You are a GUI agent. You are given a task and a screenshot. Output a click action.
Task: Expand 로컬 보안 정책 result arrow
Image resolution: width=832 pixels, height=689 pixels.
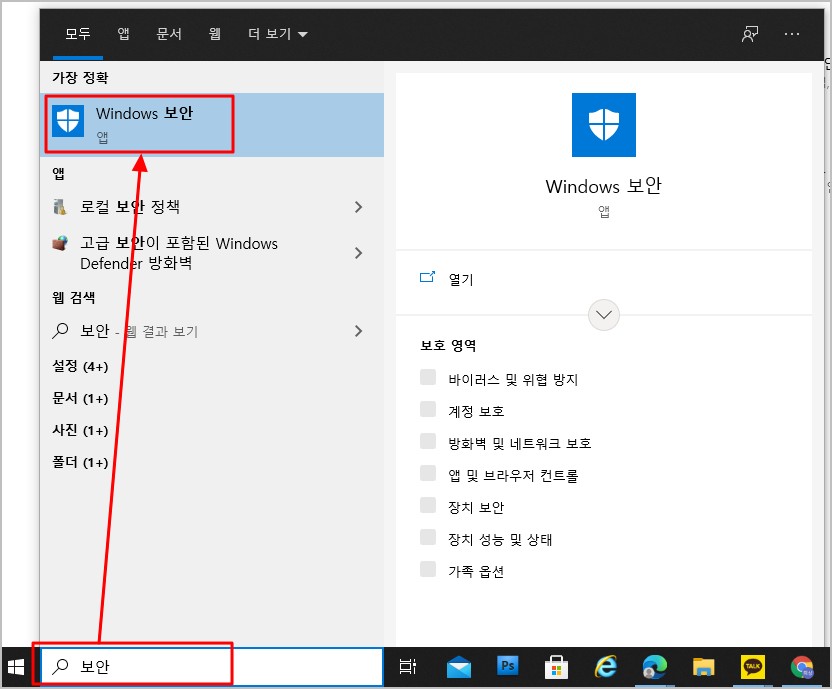point(359,206)
